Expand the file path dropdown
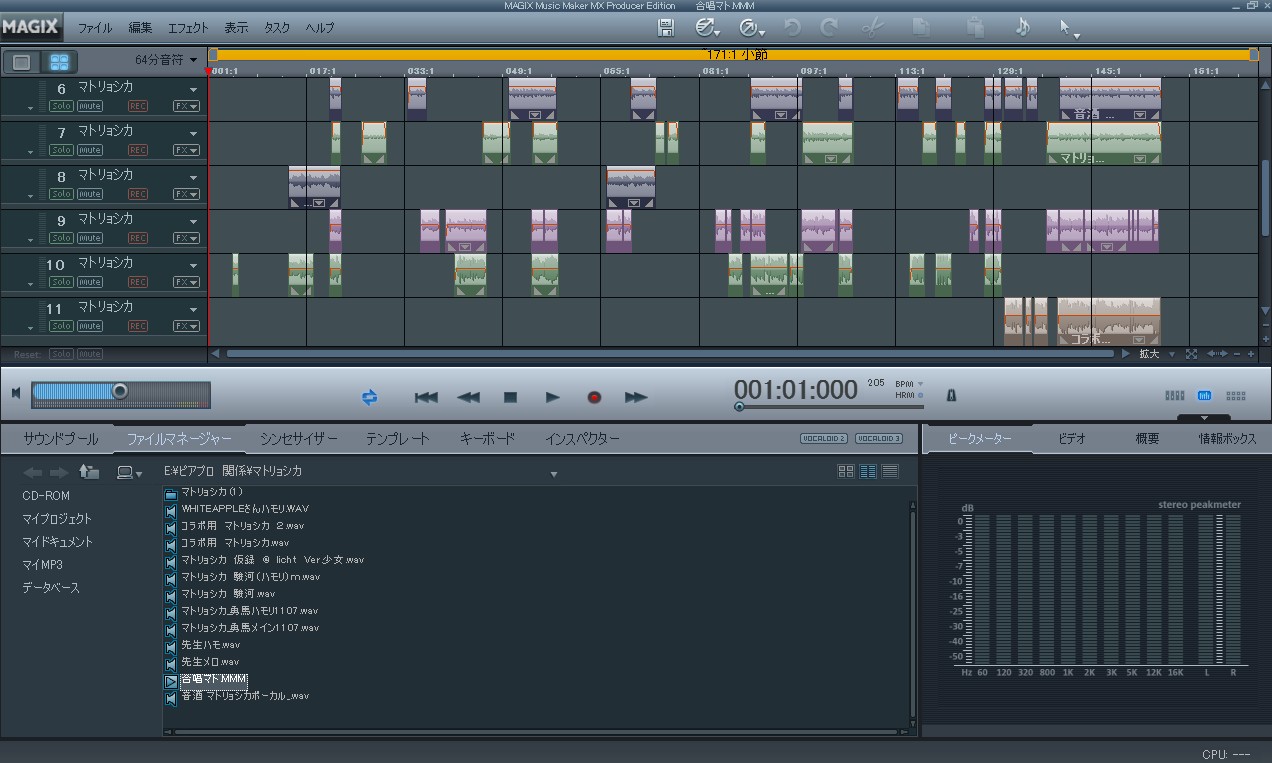Image resolution: width=1272 pixels, height=763 pixels. coord(554,474)
